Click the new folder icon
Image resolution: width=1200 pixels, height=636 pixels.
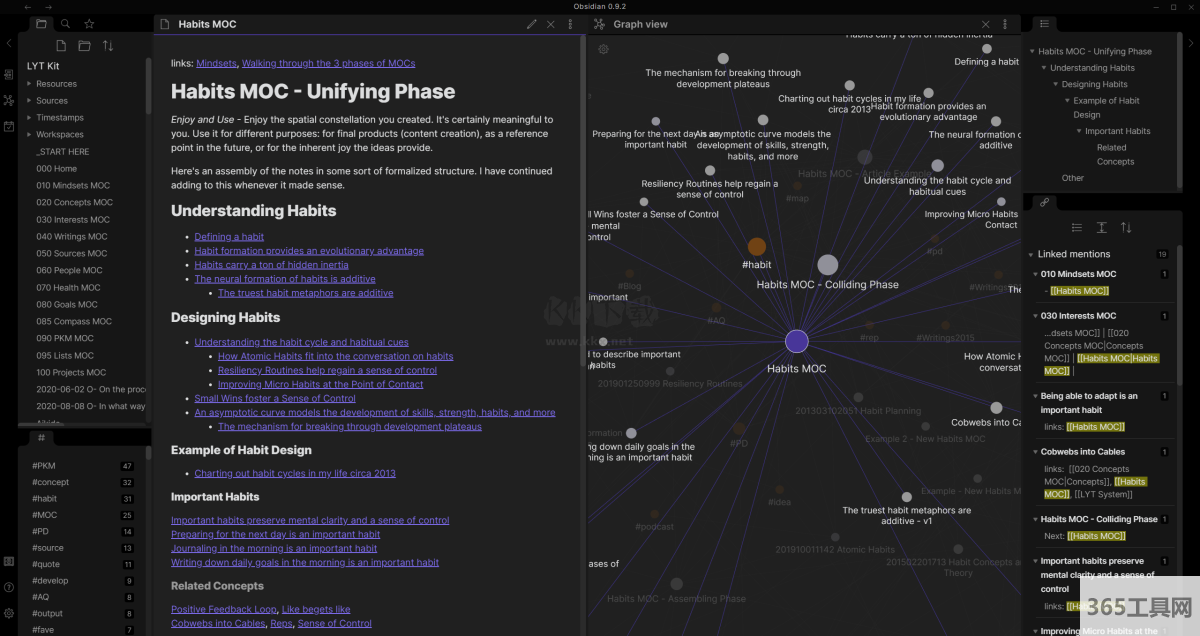point(84,46)
